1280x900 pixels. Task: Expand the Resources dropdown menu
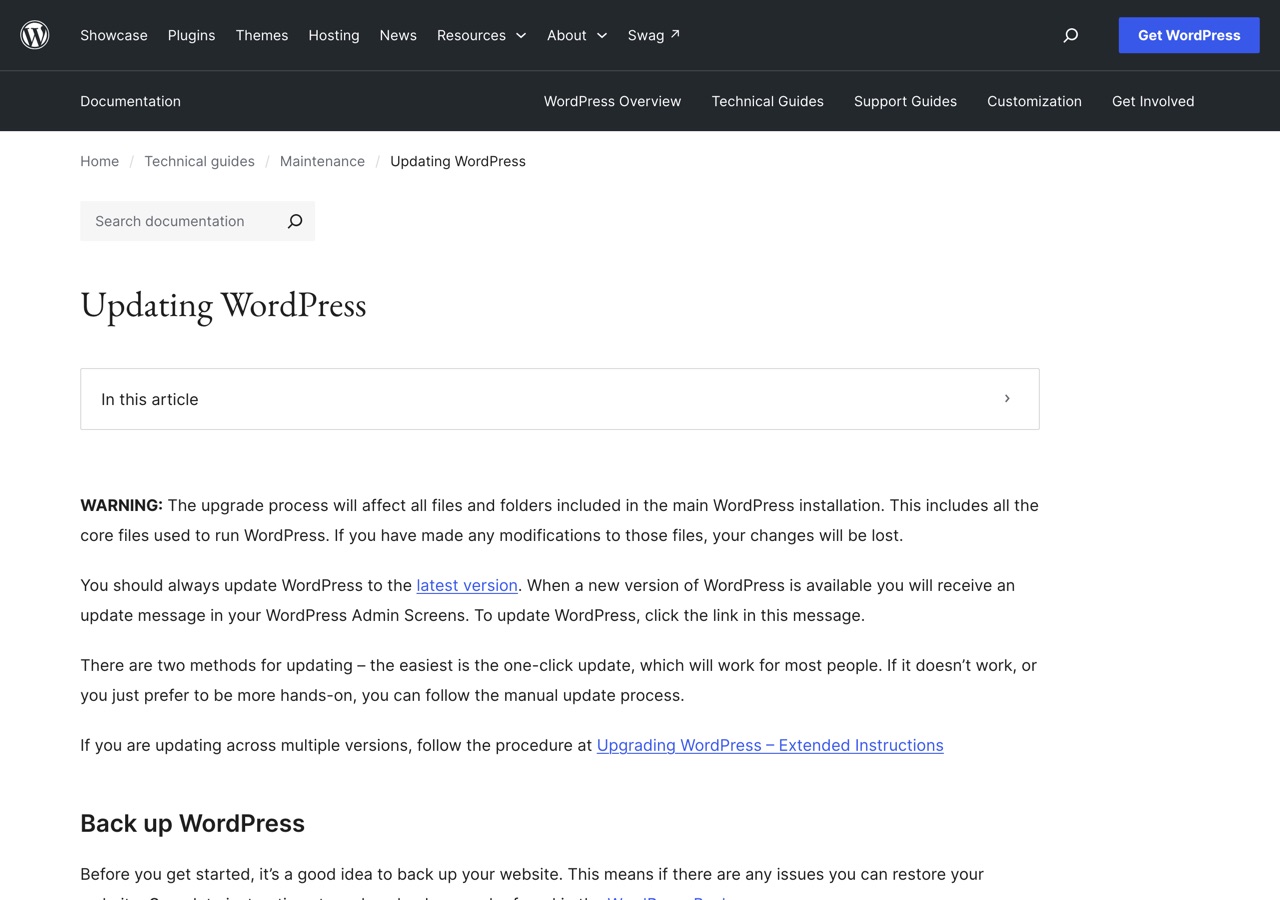[481, 35]
